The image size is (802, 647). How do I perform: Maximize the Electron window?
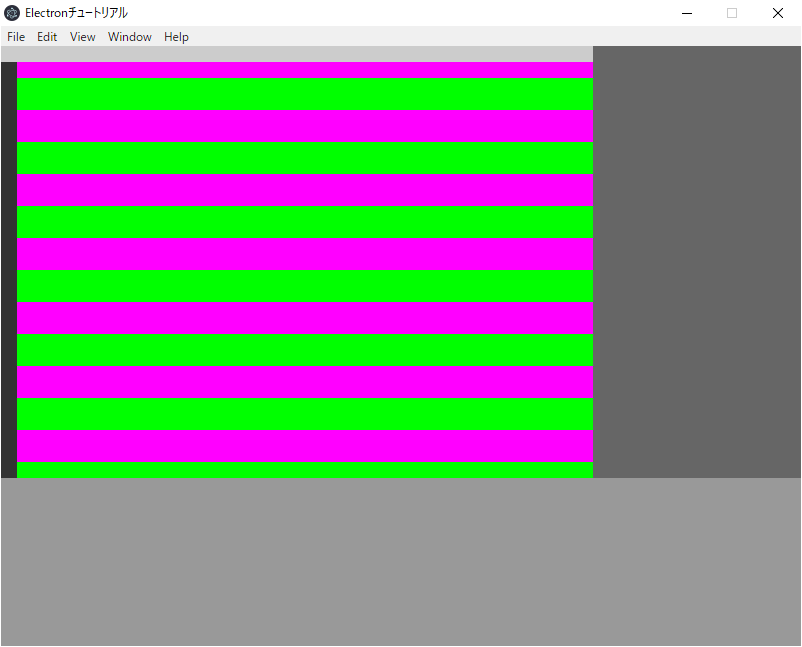coord(731,13)
